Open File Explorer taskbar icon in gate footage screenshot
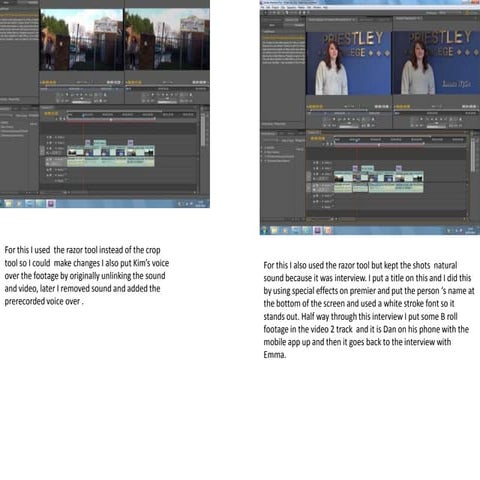480x480 pixels. pos(8,203)
